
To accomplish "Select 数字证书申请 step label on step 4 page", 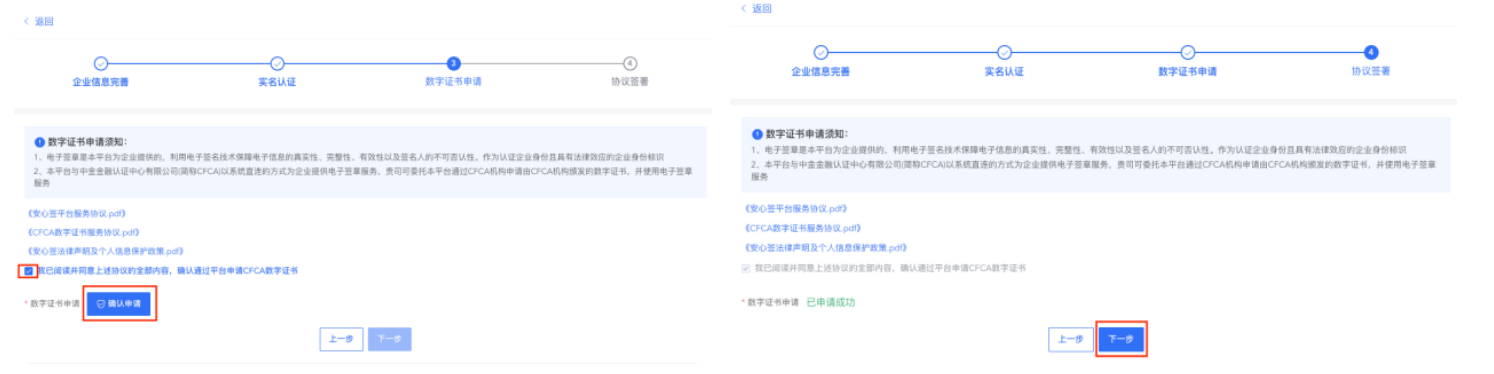I will pyautogui.click(x=1187, y=72).
